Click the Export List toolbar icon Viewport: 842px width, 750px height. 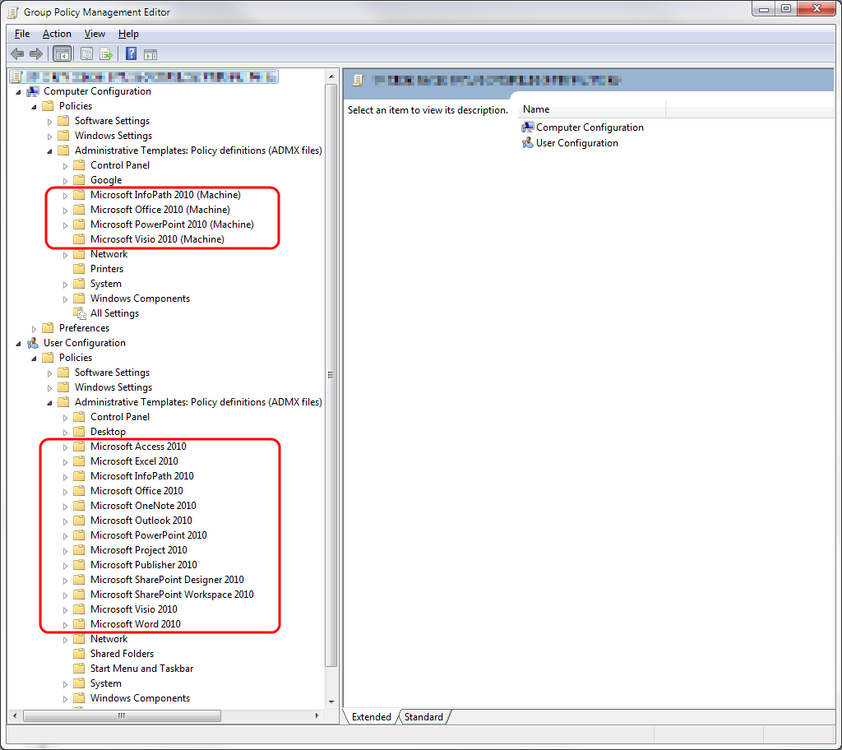click(x=106, y=54)
